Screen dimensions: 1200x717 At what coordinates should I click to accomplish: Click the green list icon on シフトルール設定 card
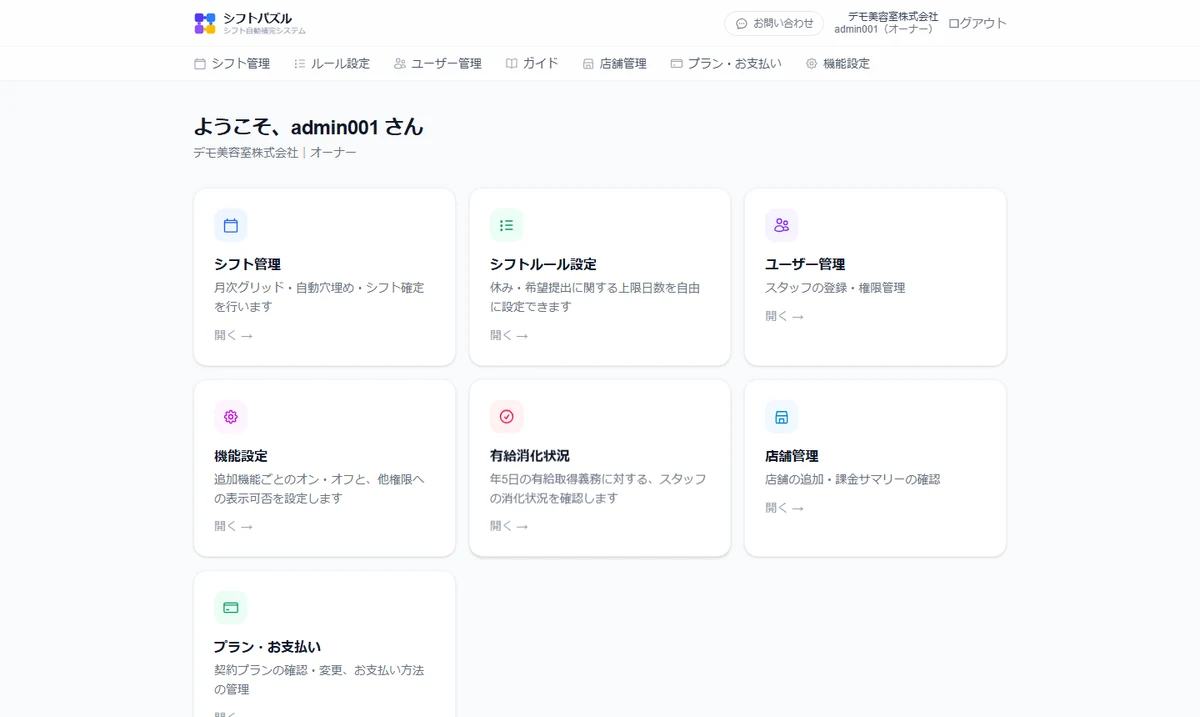pyautogui.click(x=507, y=225)
